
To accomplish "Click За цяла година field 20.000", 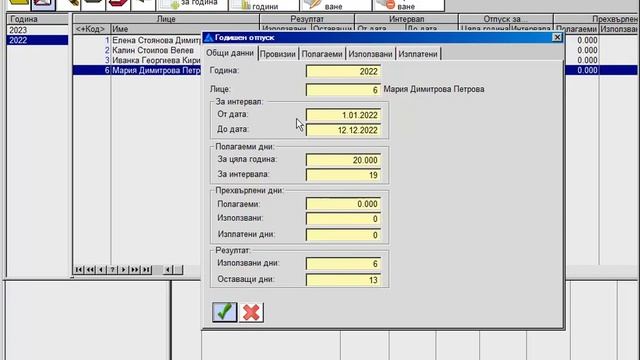I will (343, 160).
